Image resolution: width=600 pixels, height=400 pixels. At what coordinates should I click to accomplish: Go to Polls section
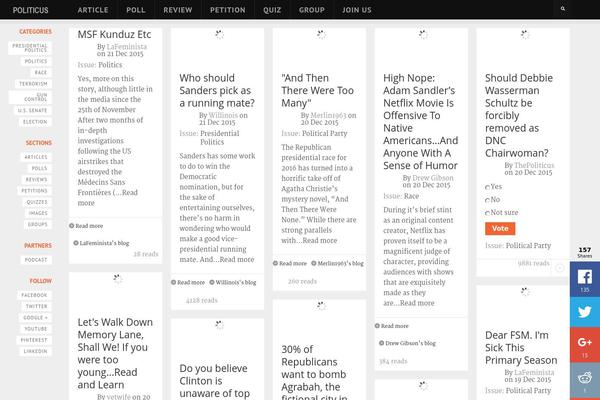pyautogui.click(x=40, y=168)
